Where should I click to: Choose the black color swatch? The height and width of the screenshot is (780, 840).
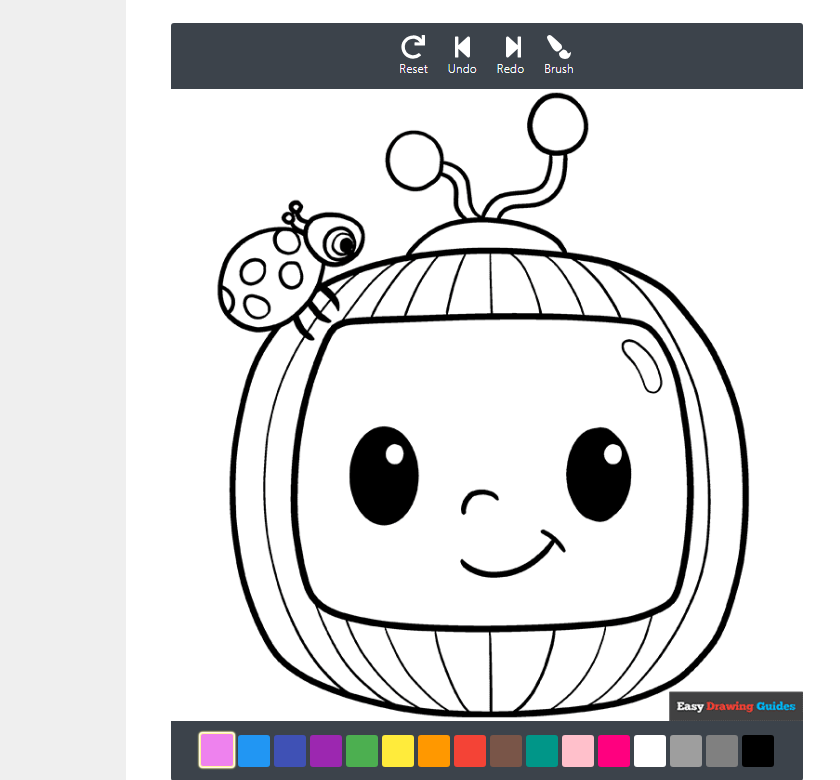click(x=758, y=750)
